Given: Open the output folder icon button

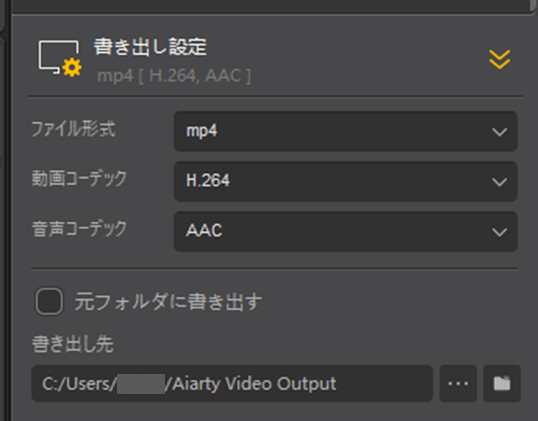Looking at the screenshot, I should pos(502,383).
